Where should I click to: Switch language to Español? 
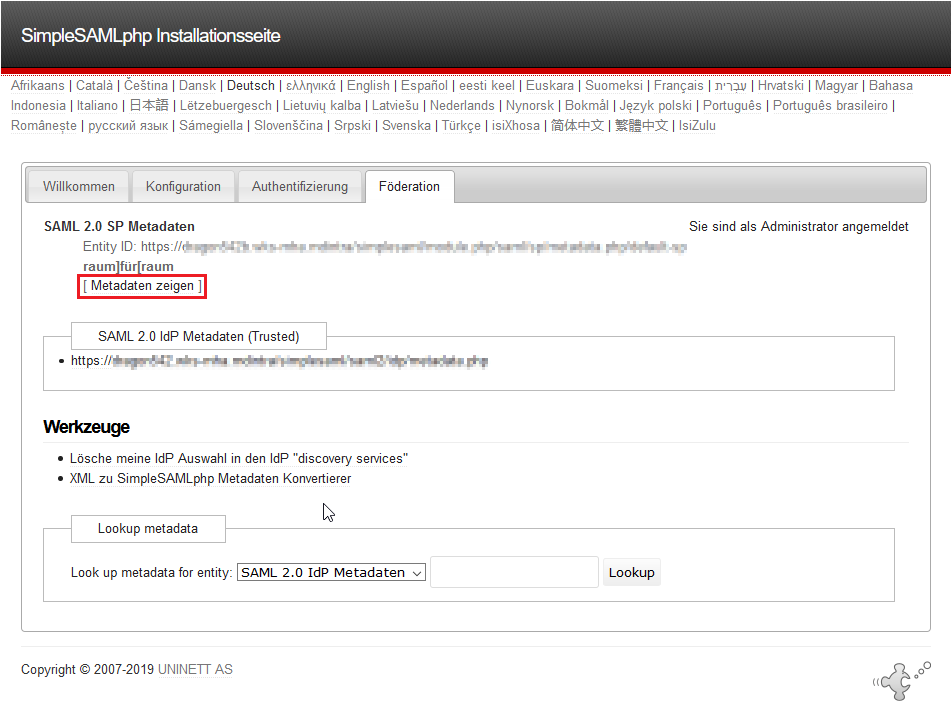pyautogui.click(x=424, y=86)
